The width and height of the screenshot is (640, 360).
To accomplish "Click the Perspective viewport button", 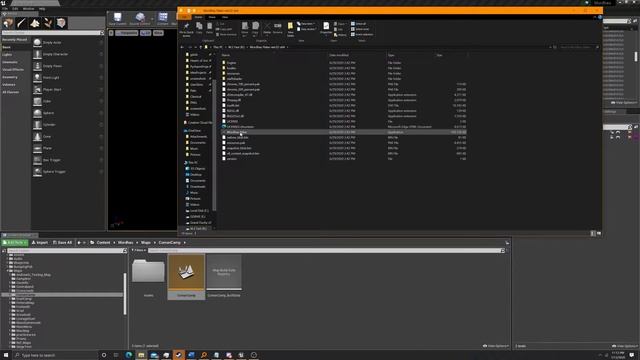I will coord(127,33).
